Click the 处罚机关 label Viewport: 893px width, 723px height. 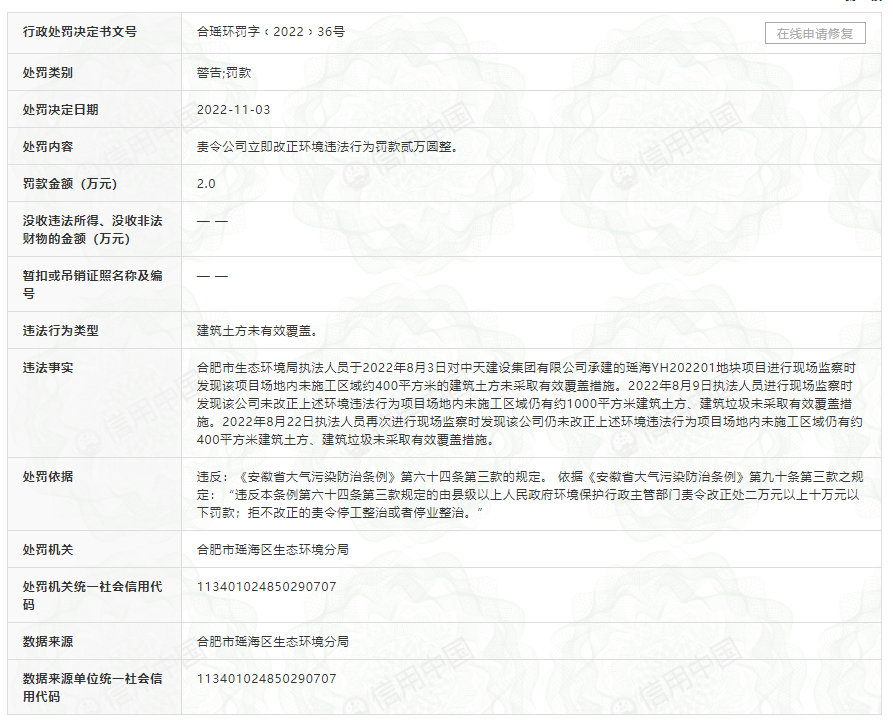click(x=48, y=549)
